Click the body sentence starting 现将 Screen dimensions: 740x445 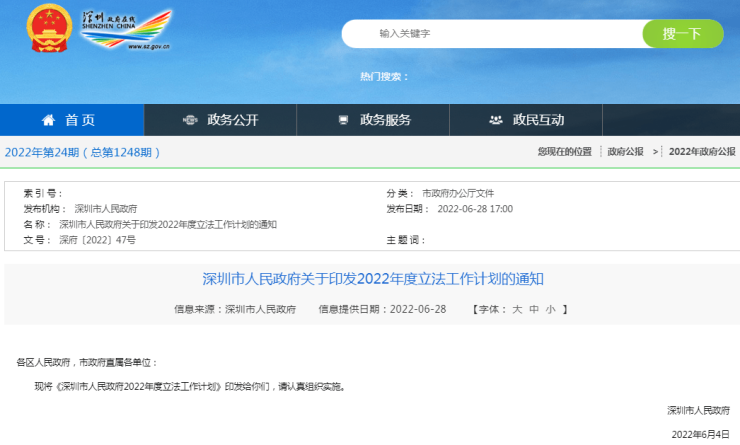pyautogui.click(x=190, y=386)
